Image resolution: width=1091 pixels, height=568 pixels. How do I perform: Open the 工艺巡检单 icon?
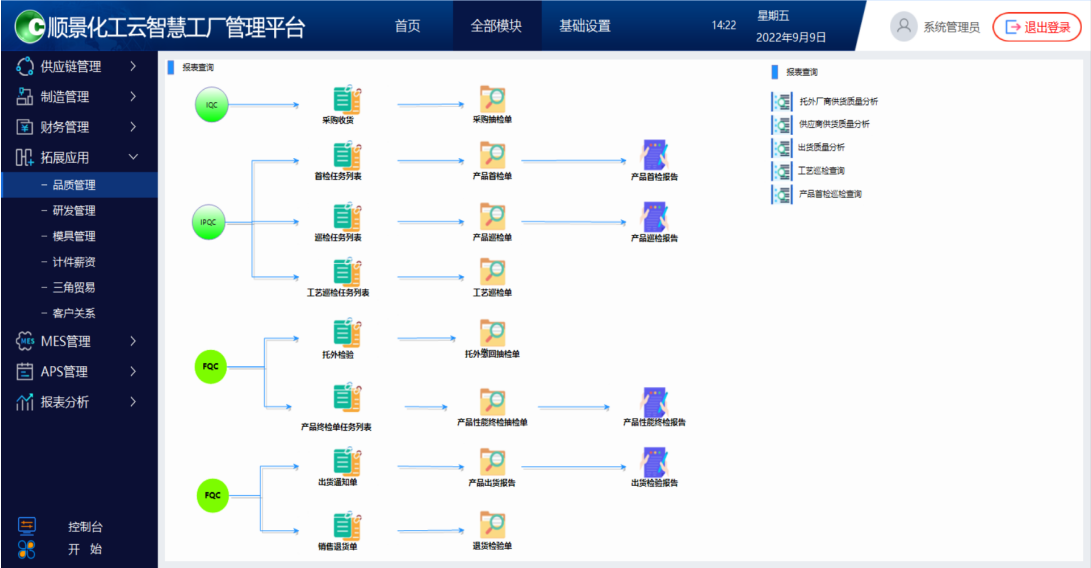click(x=492, y=272)
